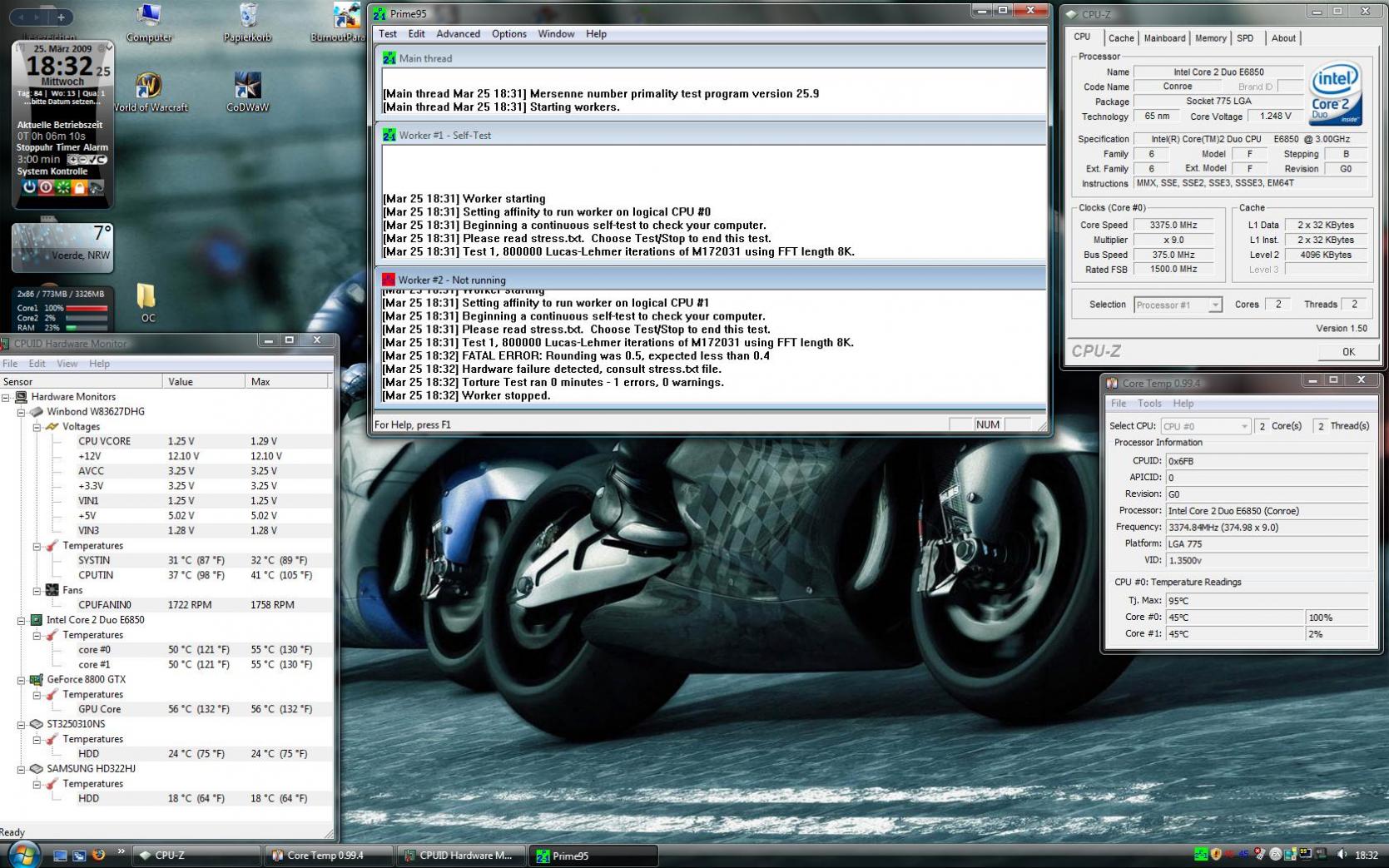The image size is (1389, 868).
Task: Switch to the Cache tab in CPU-Z
Action: click(x=1121, y=38)
